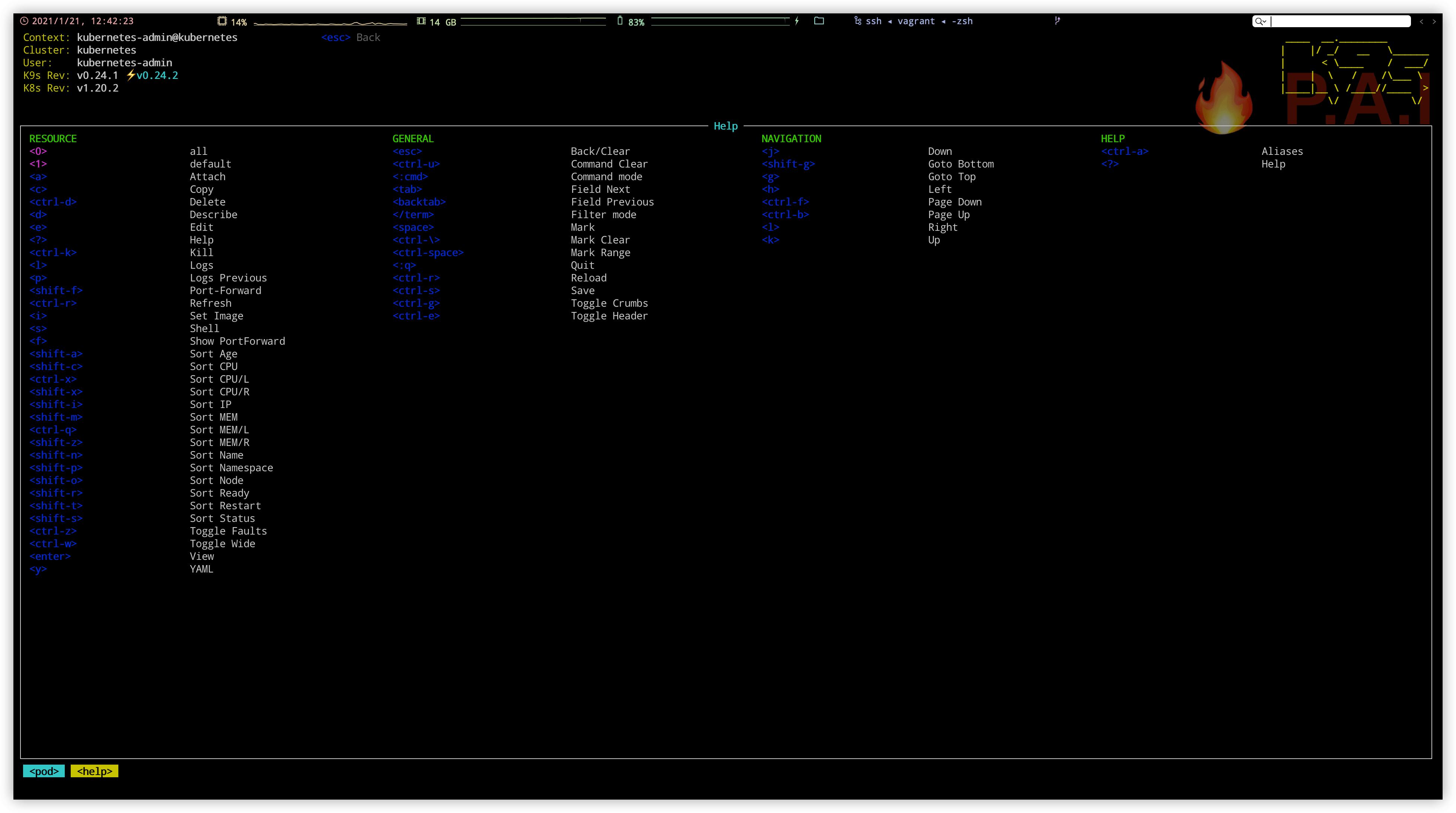The image size is (1456, 813).
Task: Click the memory icon beside 14 GB
Action: coord(421,22)
